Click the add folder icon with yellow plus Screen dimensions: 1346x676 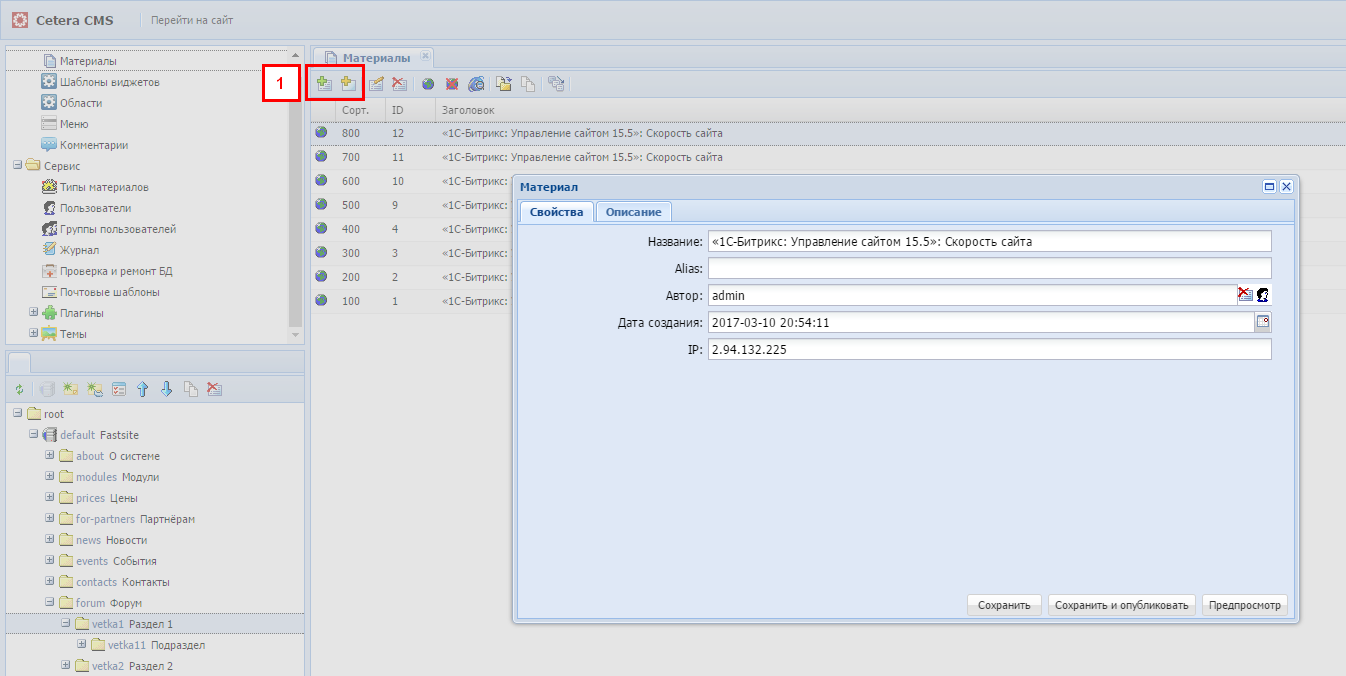348,84
